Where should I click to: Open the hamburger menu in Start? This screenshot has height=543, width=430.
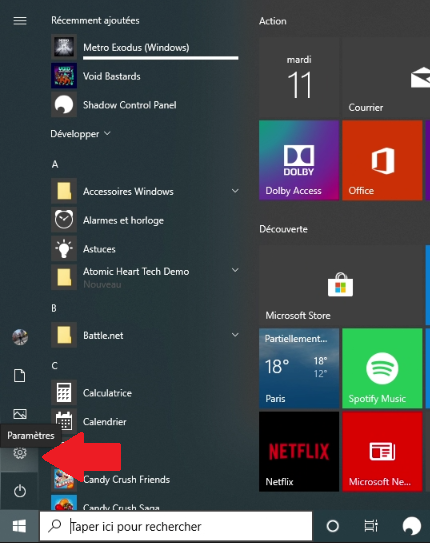click(20, 21)
